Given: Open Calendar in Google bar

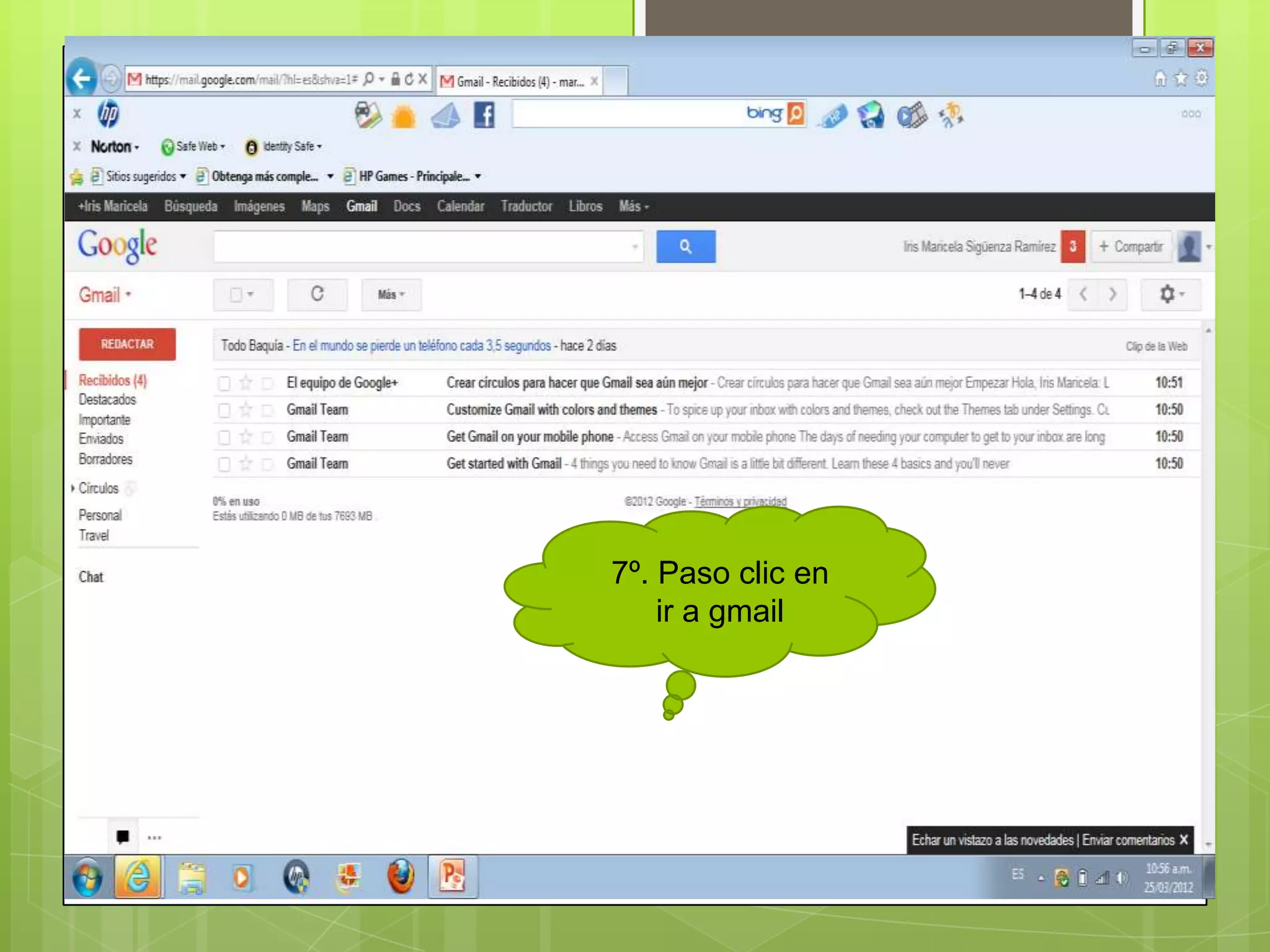Looking at the screenshot, I should (x=460, y=206).
